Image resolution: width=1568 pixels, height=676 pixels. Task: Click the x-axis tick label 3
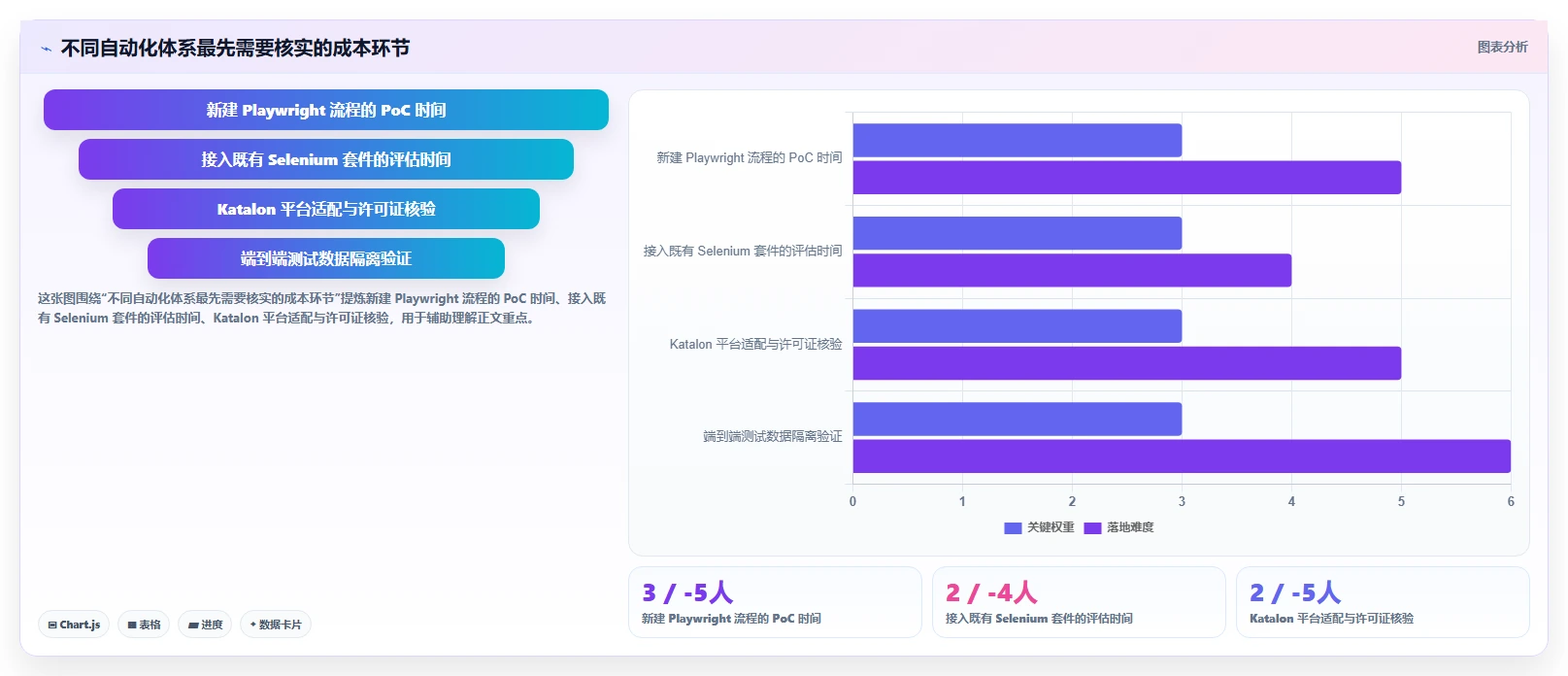click(x=1182, y=501)
